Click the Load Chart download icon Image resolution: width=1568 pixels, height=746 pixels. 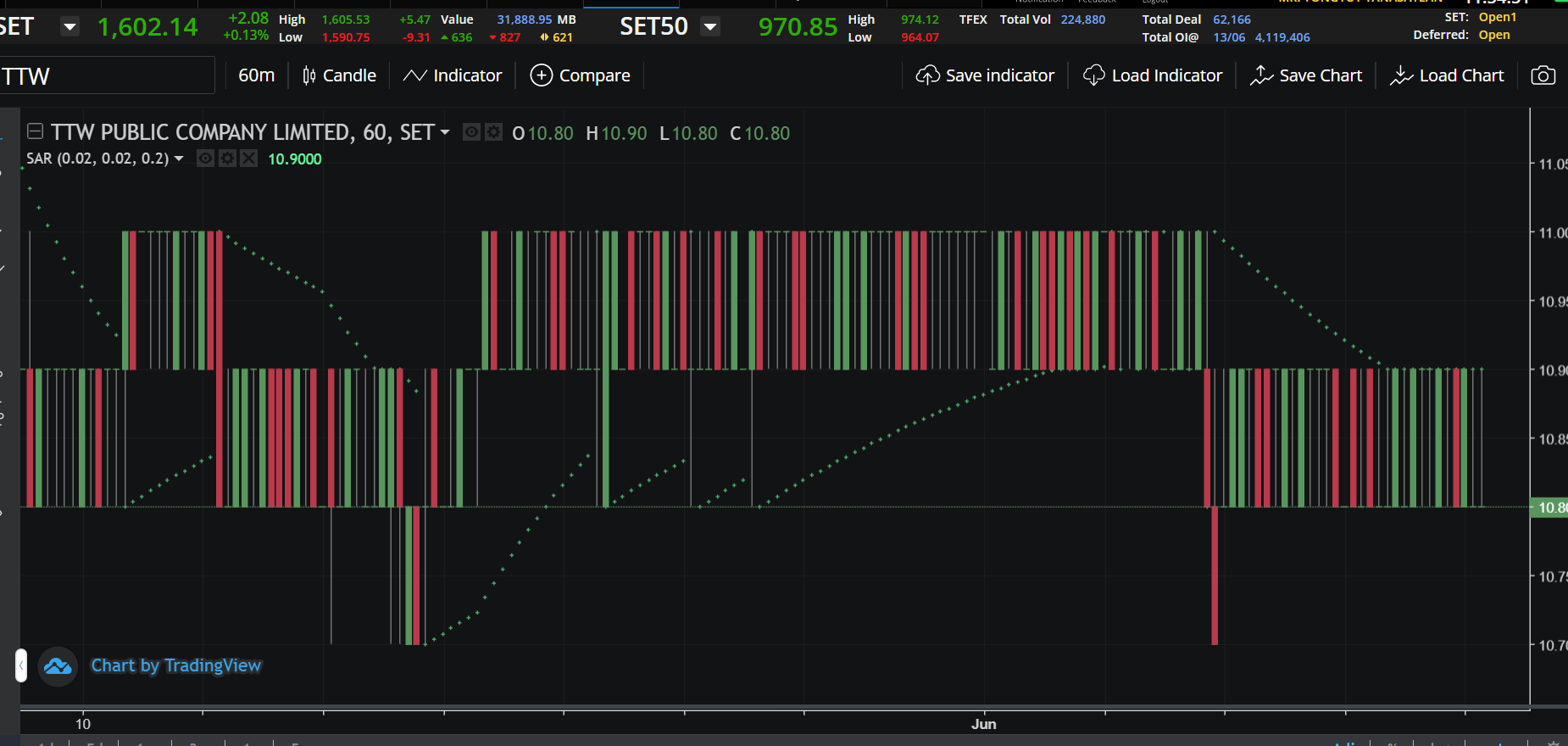pyautogui.click(x=1401, y=75)
